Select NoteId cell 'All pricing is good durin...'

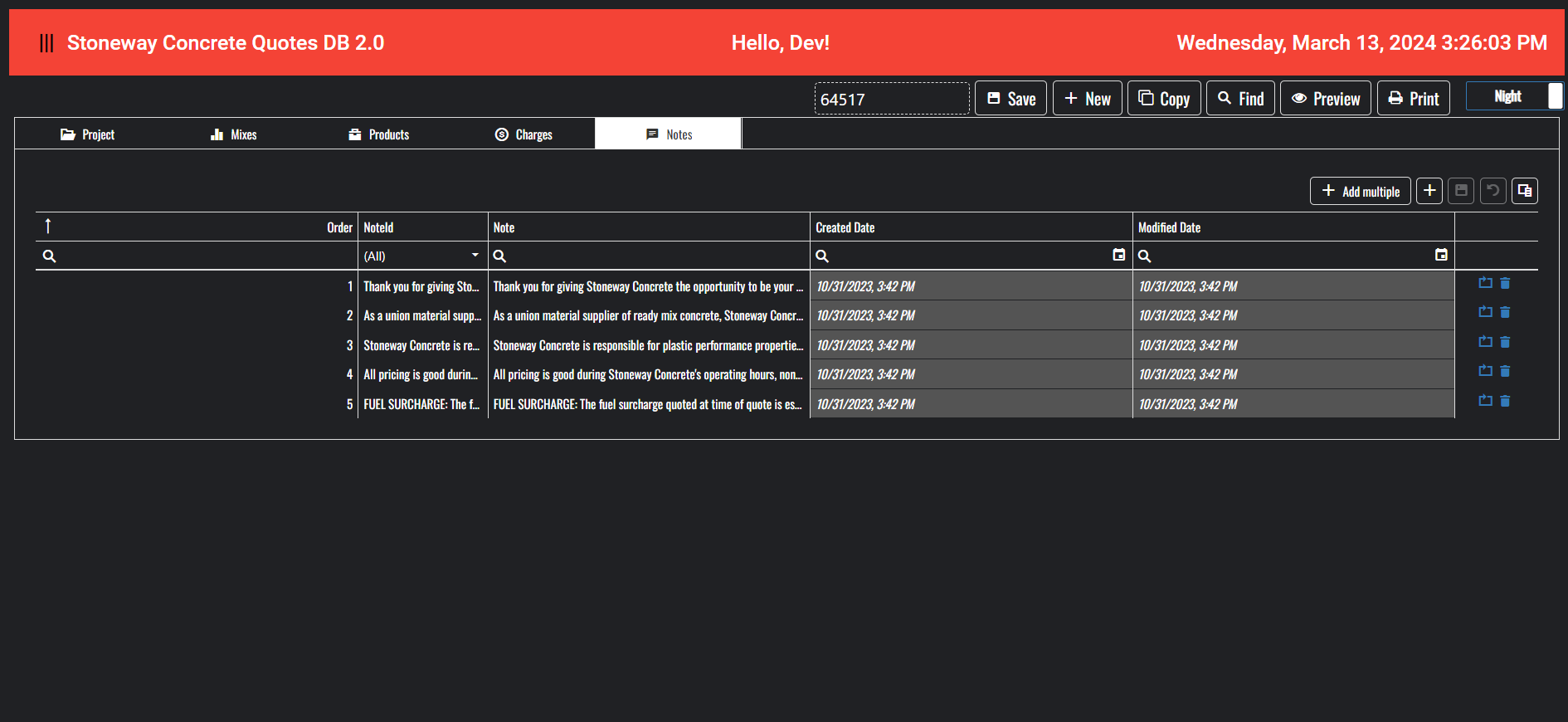tap(423, 374)
